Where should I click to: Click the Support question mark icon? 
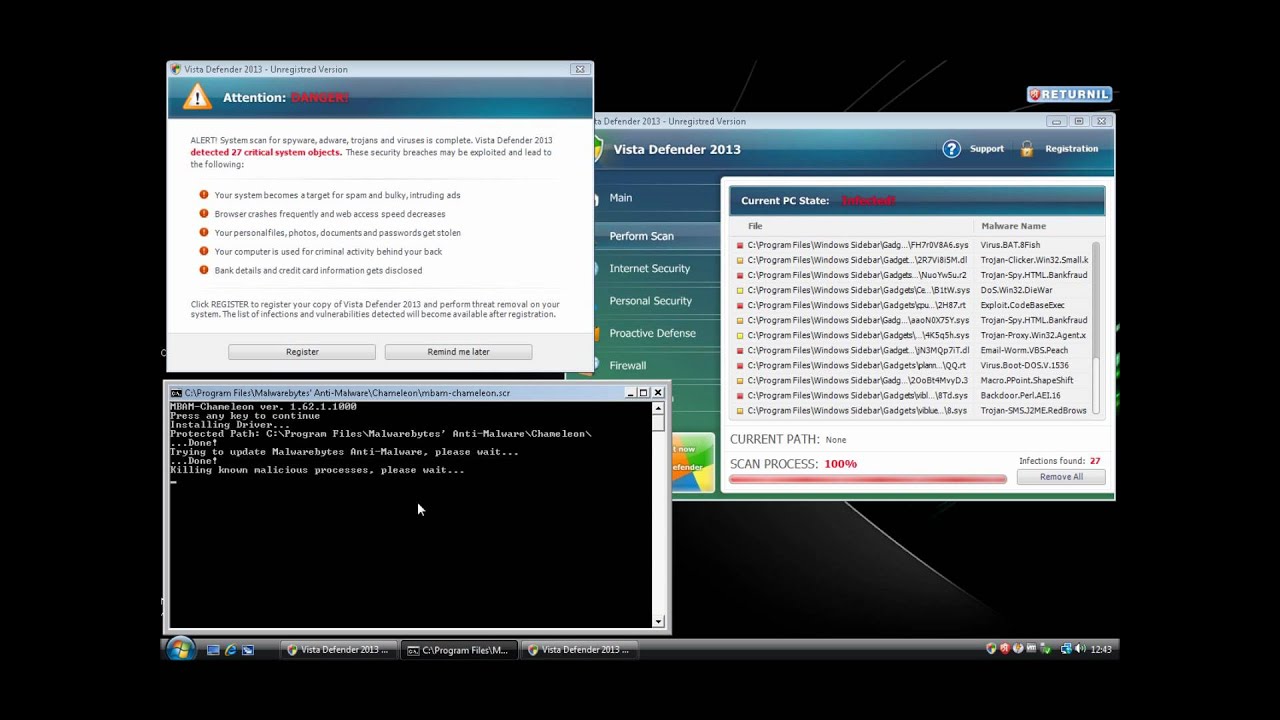[951, 149]
